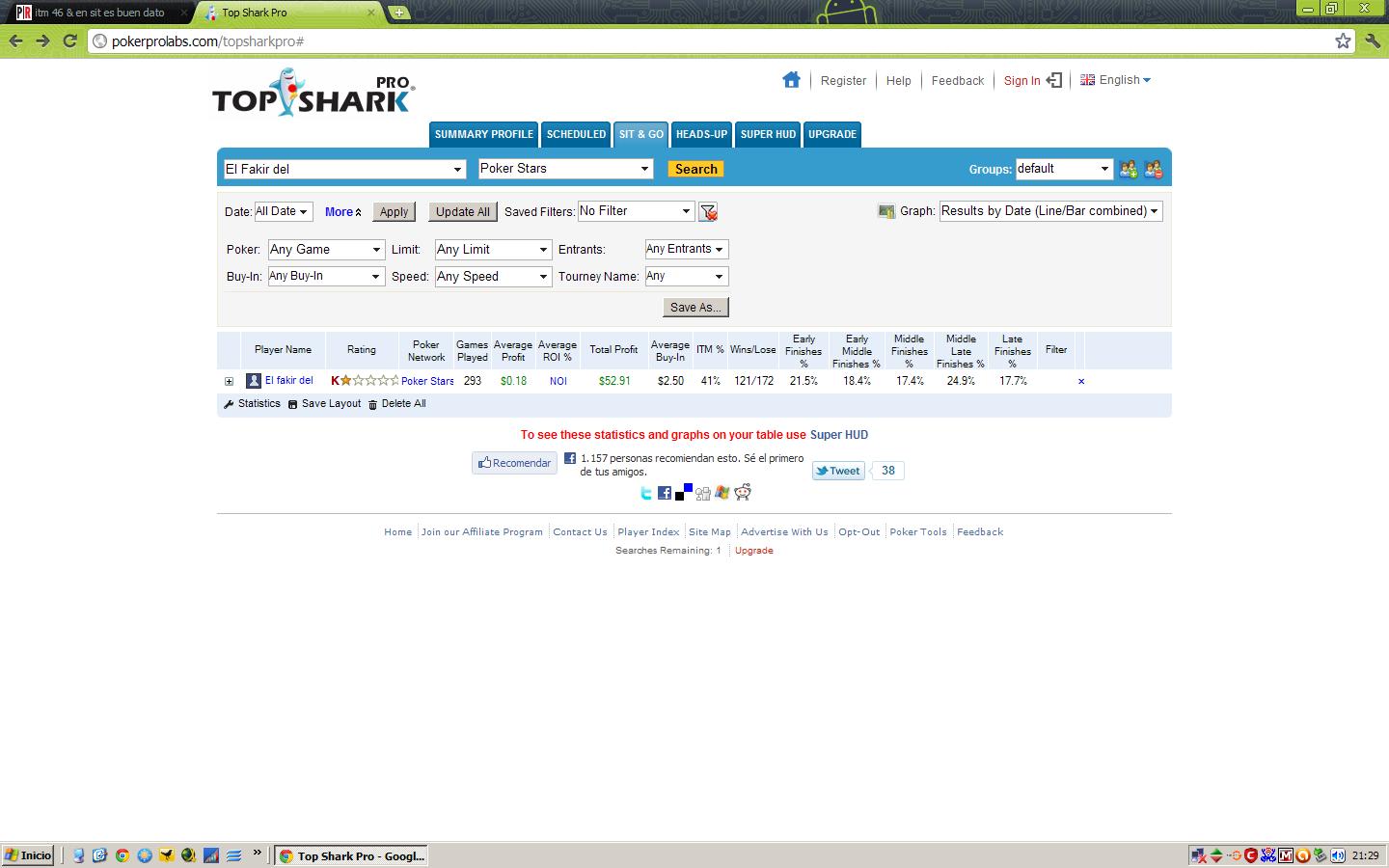Open a new browser tab

tap(398, 13)
